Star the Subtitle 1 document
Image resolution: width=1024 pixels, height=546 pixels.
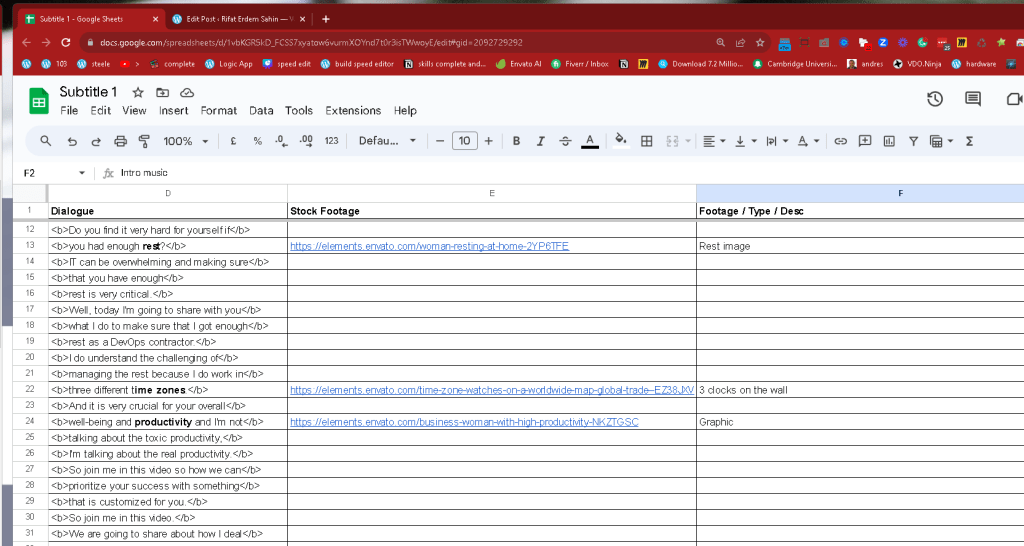click(x=138, y=93)
